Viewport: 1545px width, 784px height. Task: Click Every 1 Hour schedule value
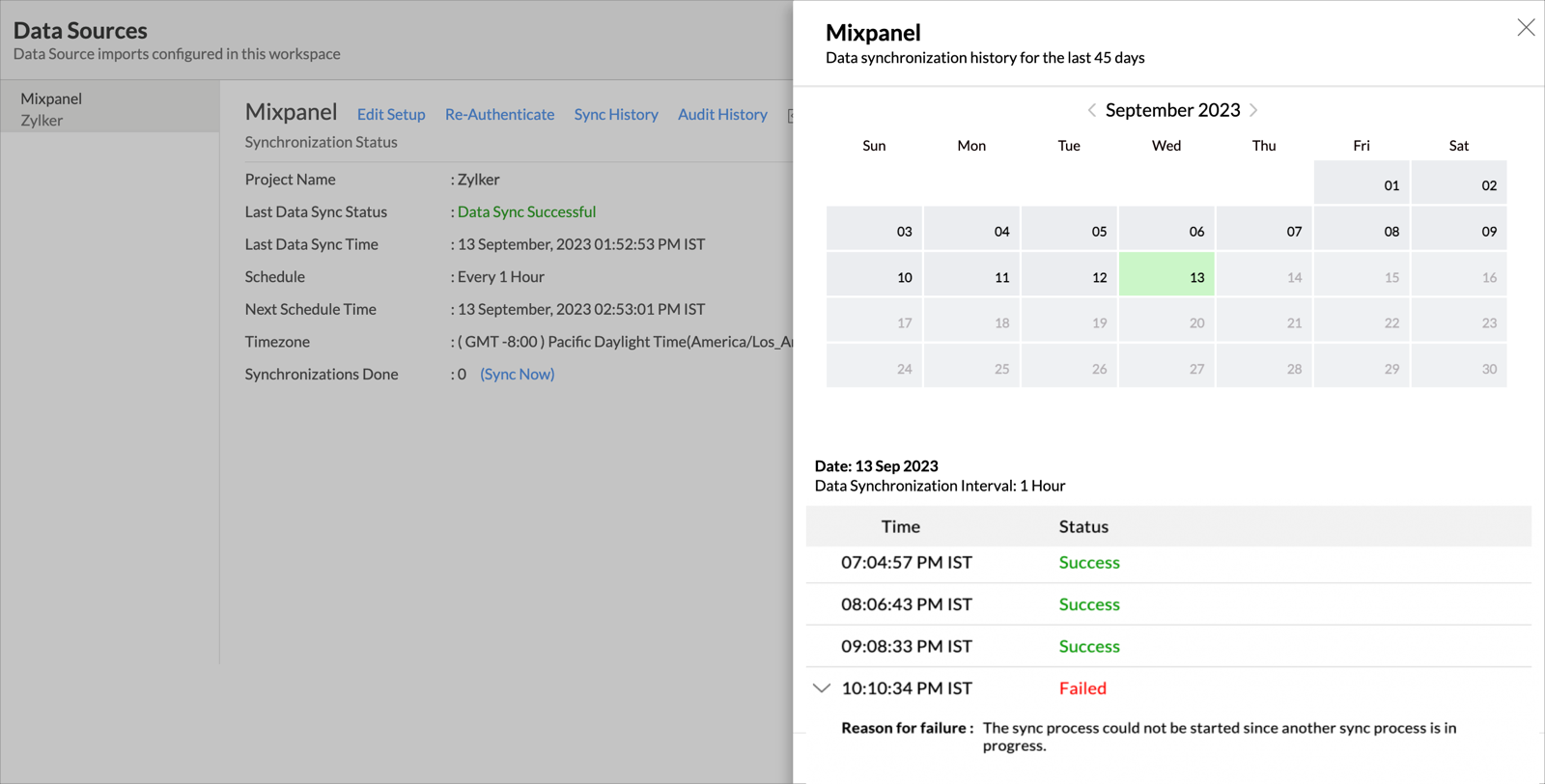[500, 276]
